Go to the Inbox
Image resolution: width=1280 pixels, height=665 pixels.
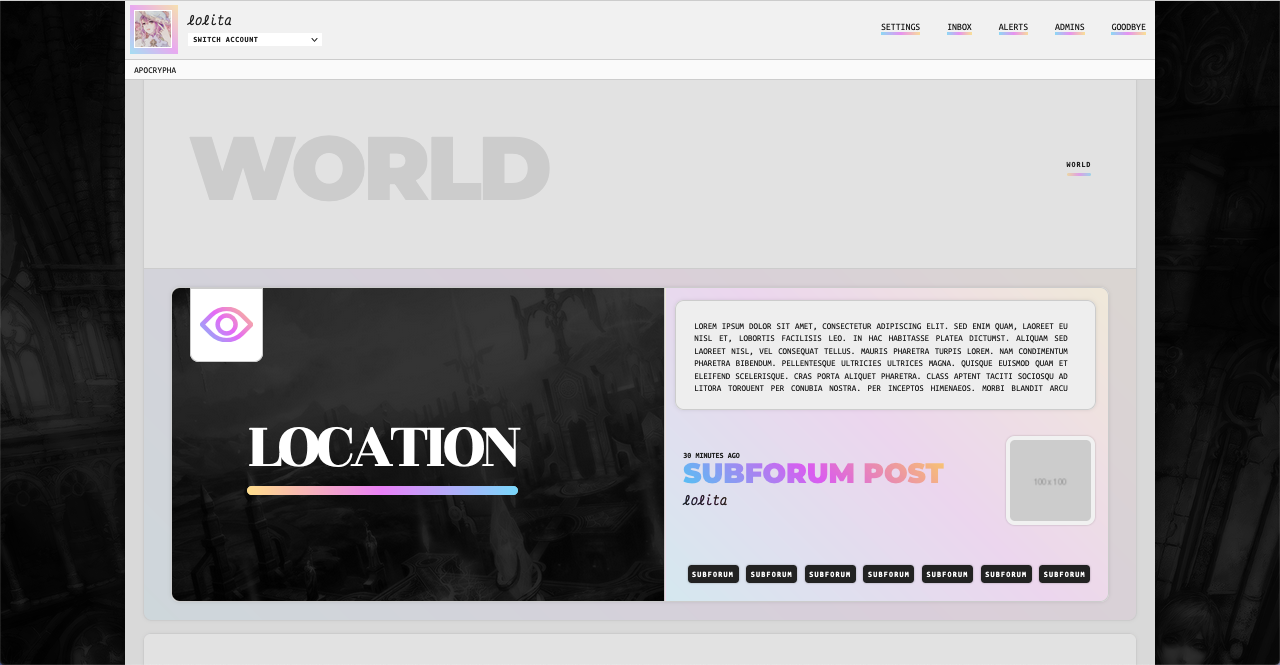tap(959, 28)
